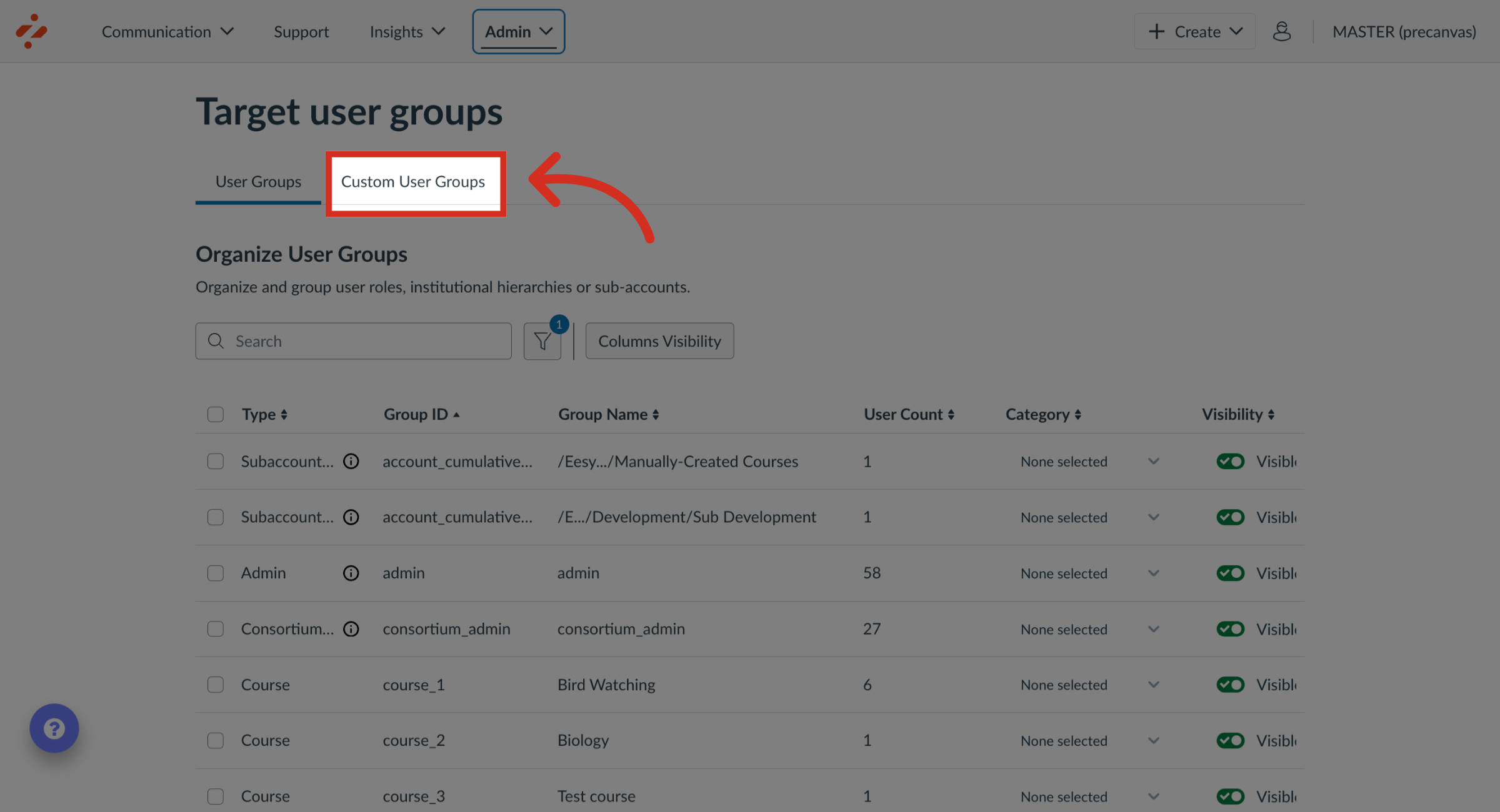1500x812 pixels.
Task: Click the search magnifier icon
Action: [215, 341]
